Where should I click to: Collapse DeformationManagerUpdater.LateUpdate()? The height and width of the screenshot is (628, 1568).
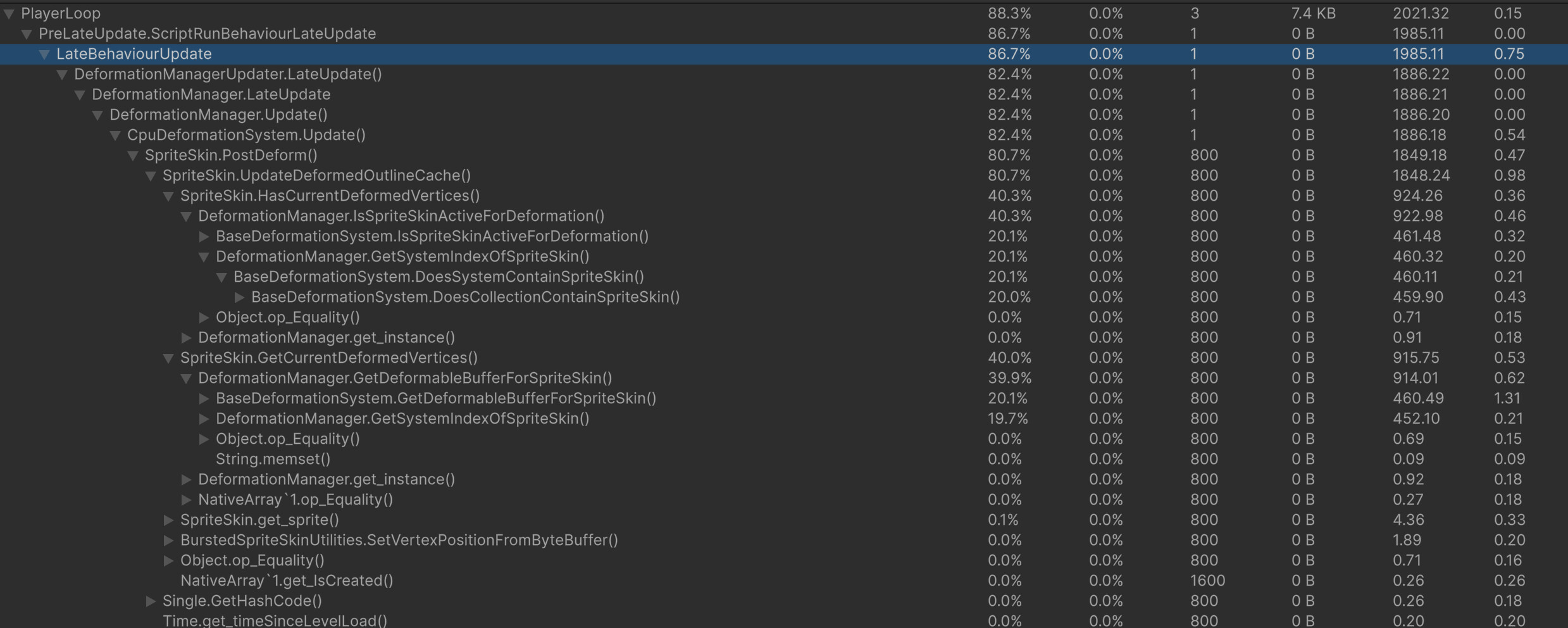(x=61, y=74)
